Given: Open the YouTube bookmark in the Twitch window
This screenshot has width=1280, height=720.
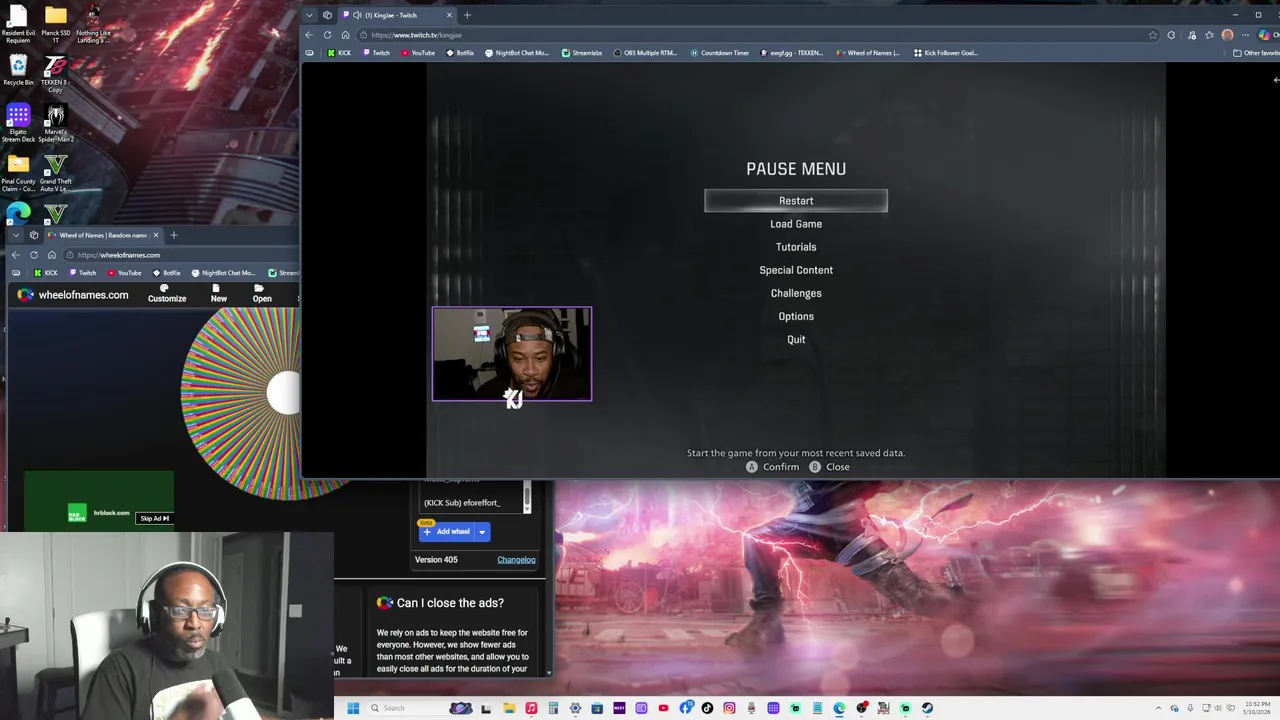Looking at the screenshot, I should pos(418,53).
